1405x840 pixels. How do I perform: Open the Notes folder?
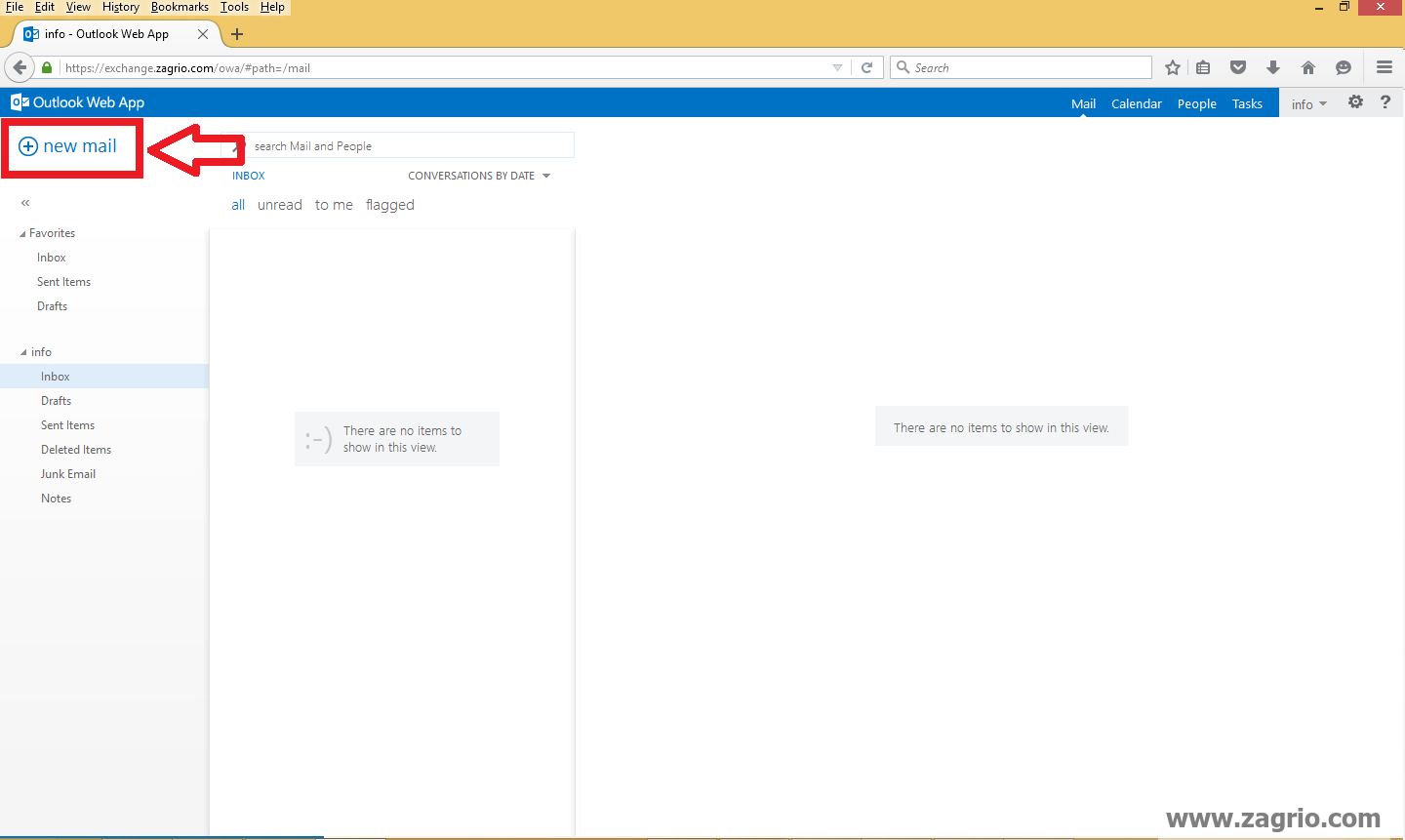click(x=56, y=499)
